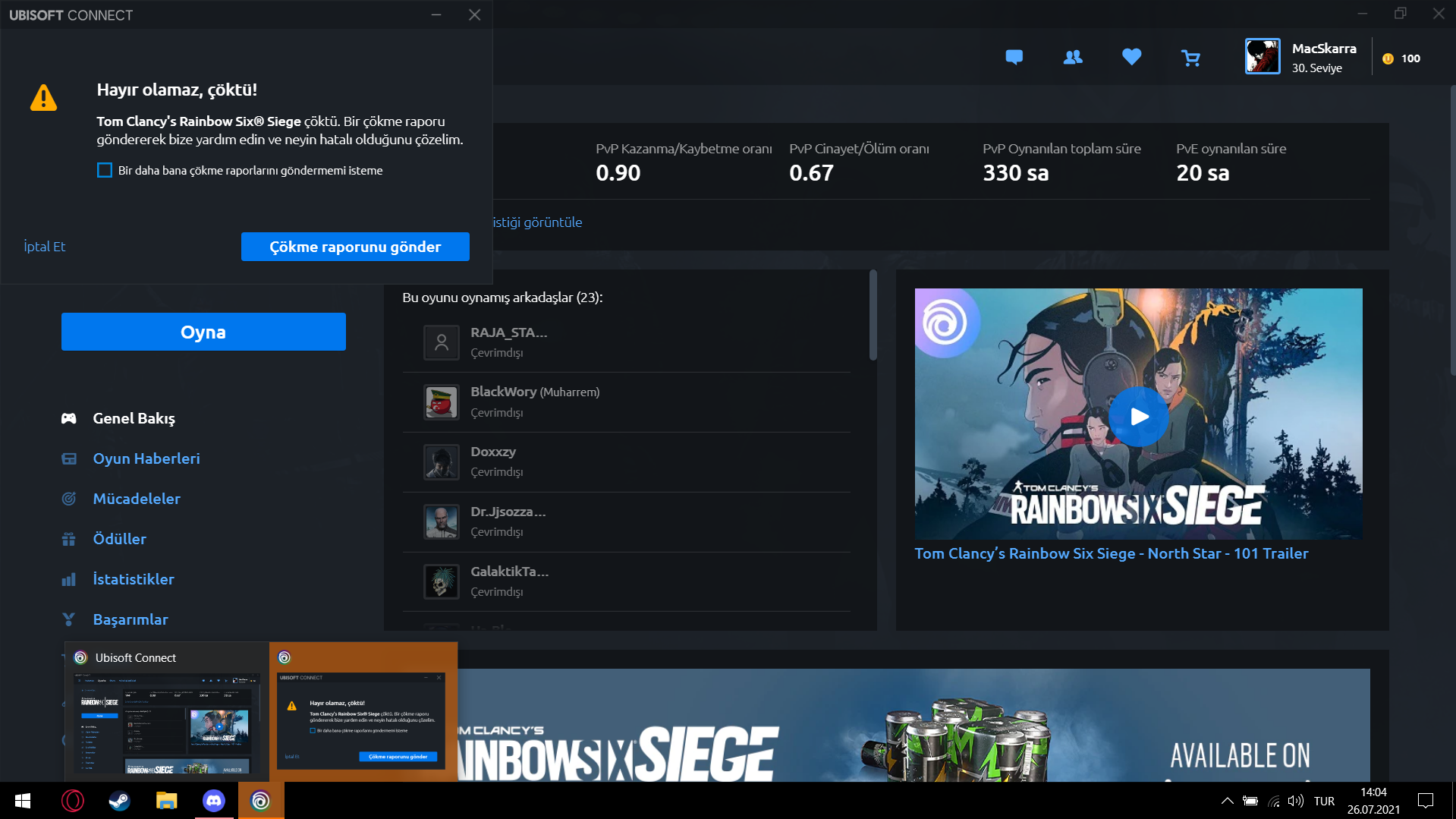Open the store shopping cart icon

coord(1190,58)
